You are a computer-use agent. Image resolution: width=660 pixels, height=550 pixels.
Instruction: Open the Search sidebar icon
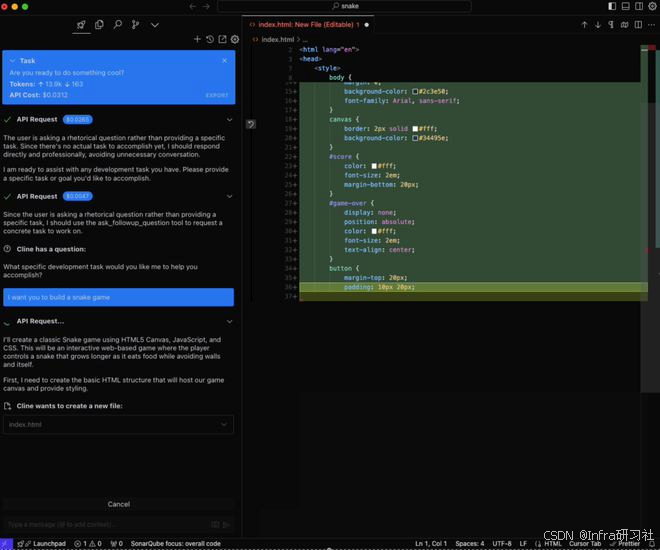pyautogui.click(x=117, y=25)
